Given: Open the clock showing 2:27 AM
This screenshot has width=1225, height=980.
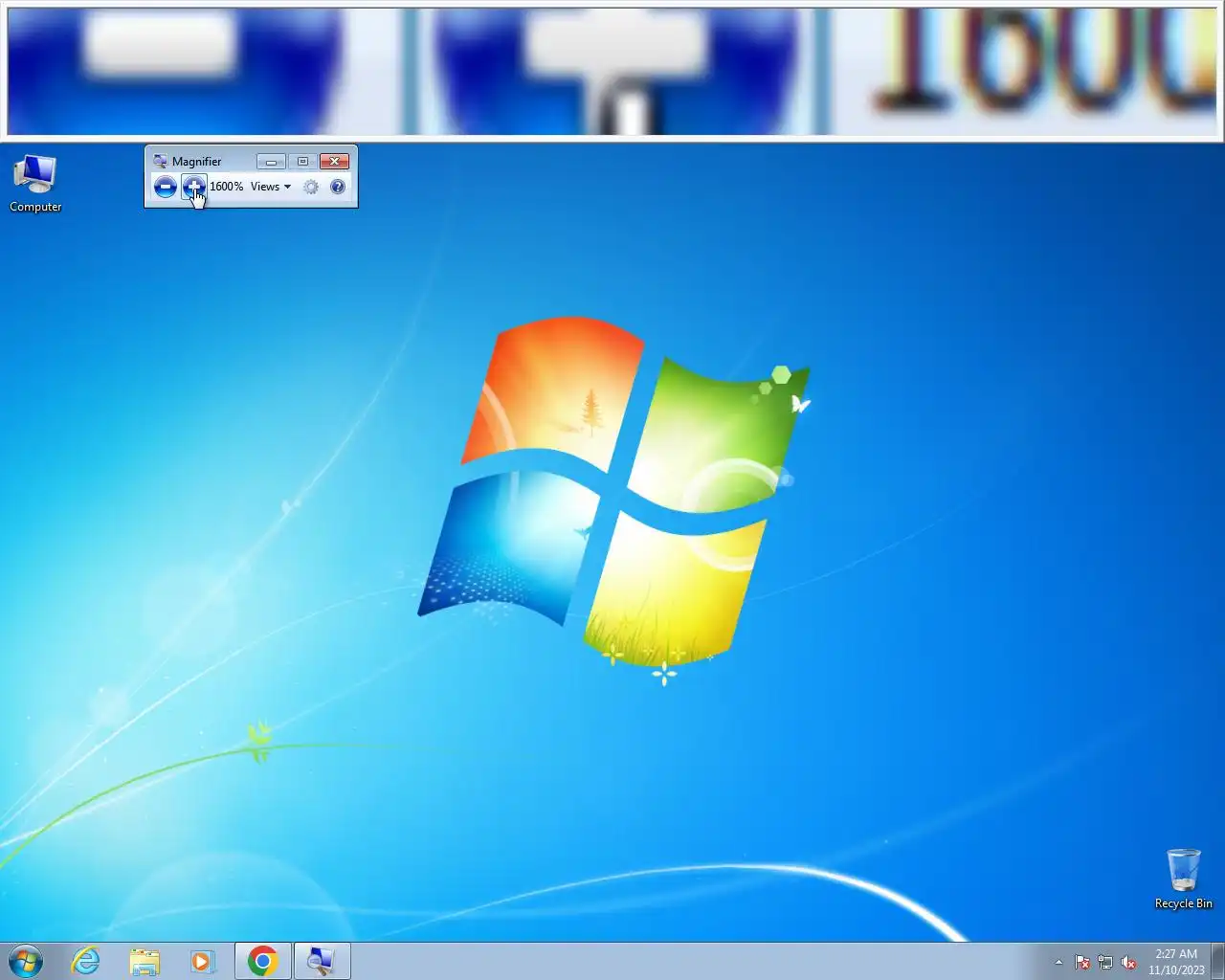Looking at the screenshot, I should pyautogui.click(x=1176, y=962).
